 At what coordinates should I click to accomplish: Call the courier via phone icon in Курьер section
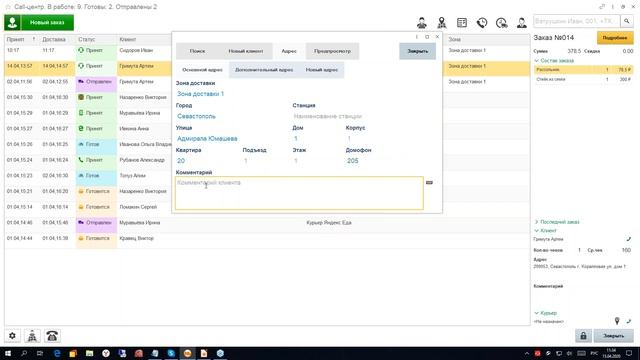click(x=629, y=321)
